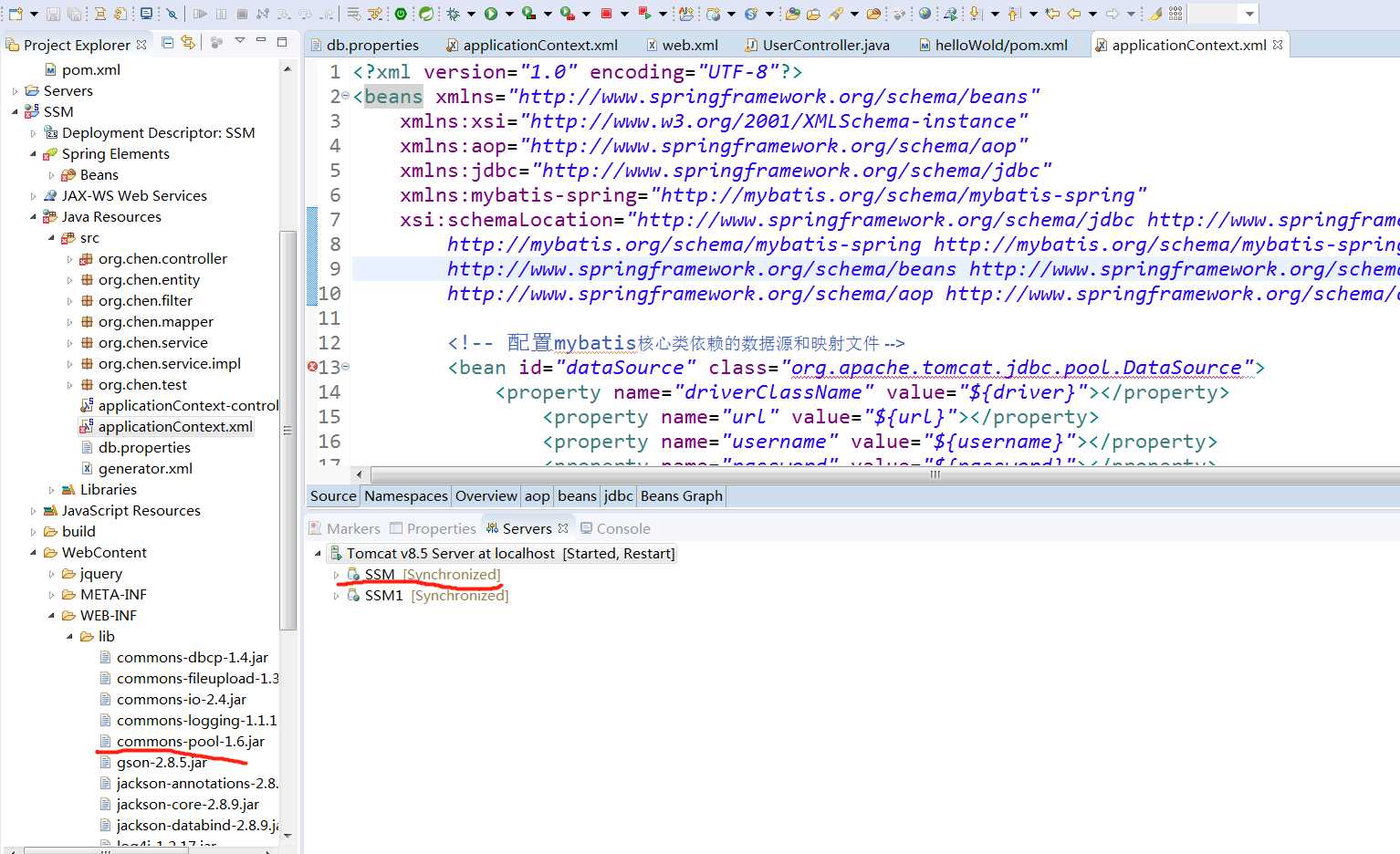Select generator.xml in the project tree
Image resolution: width=1400 pixels, height=854 pixels.
pyautogui.click(x=145, y=469)
